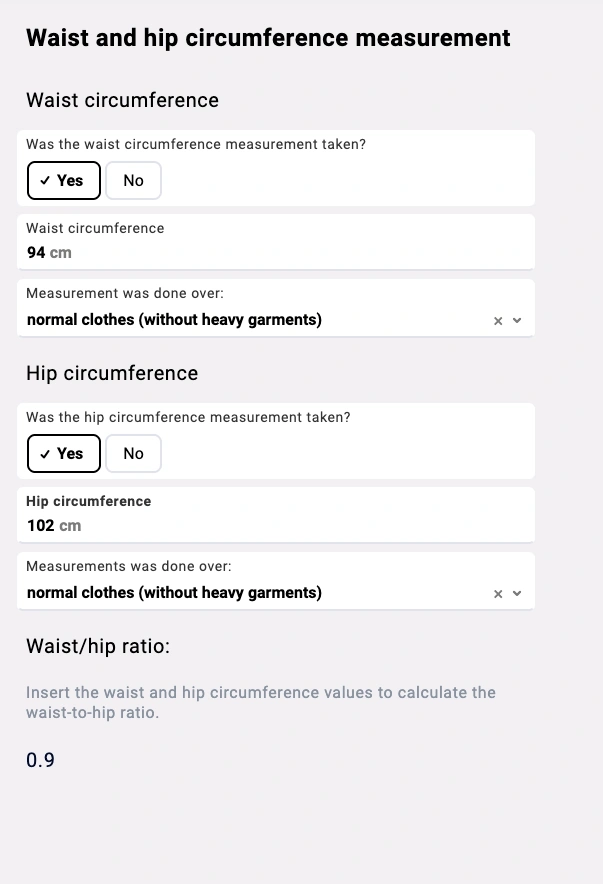Screen dimensions: 603x884
Task: Click the 'Waist circumference' section heading
Action: click(x=122, y=100)
